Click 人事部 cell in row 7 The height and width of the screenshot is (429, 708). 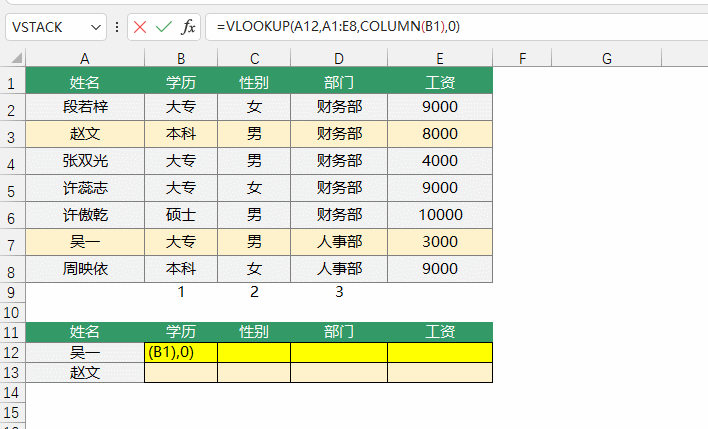pyautogui.click(x=339, y=242)
